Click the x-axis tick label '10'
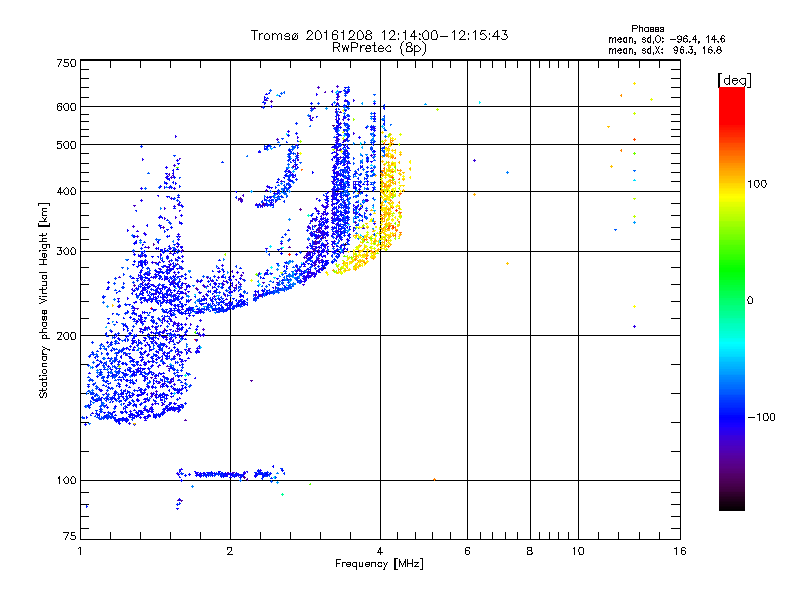The width and height of the screenshot is (800, 600). tap(578, 551)
